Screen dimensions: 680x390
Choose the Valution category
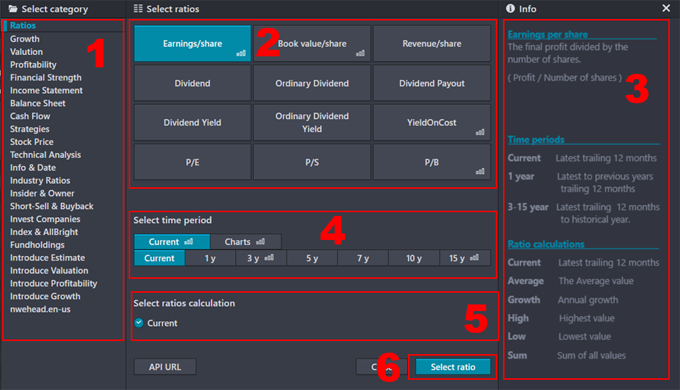pyautogui.click(x=26, y=52)
